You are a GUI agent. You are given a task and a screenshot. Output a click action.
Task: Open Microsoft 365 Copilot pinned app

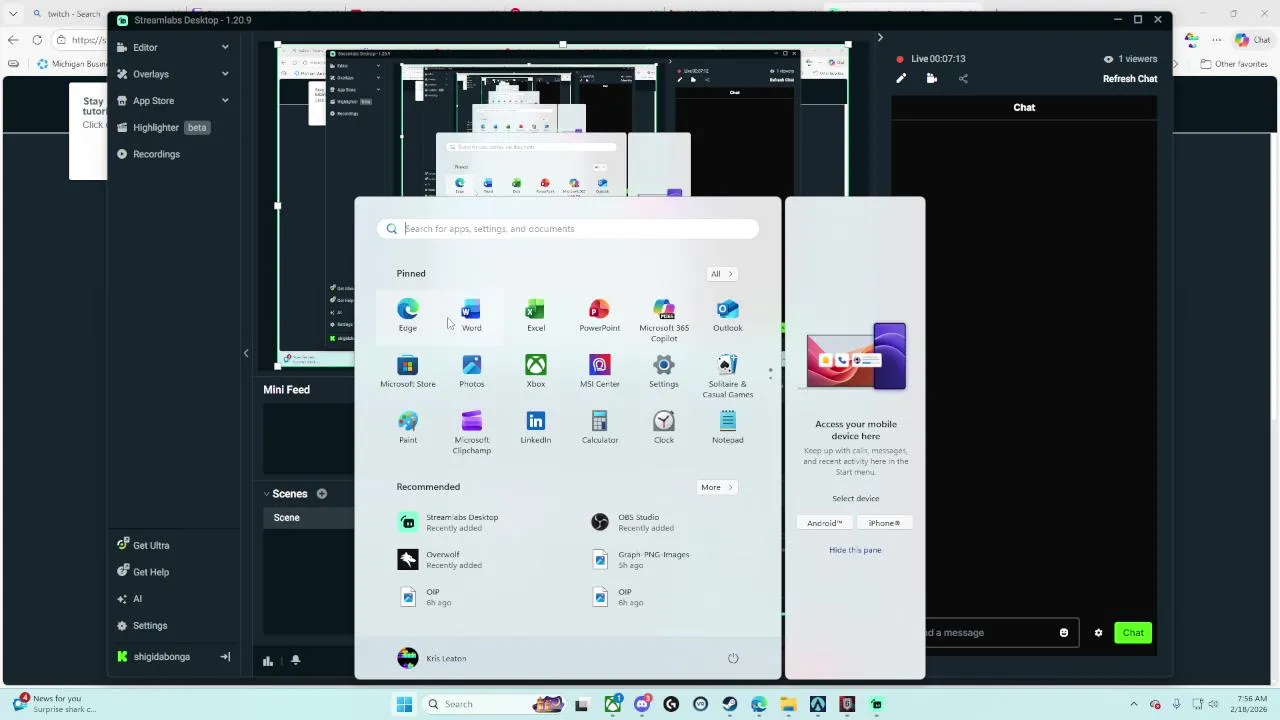pos(664,319)
